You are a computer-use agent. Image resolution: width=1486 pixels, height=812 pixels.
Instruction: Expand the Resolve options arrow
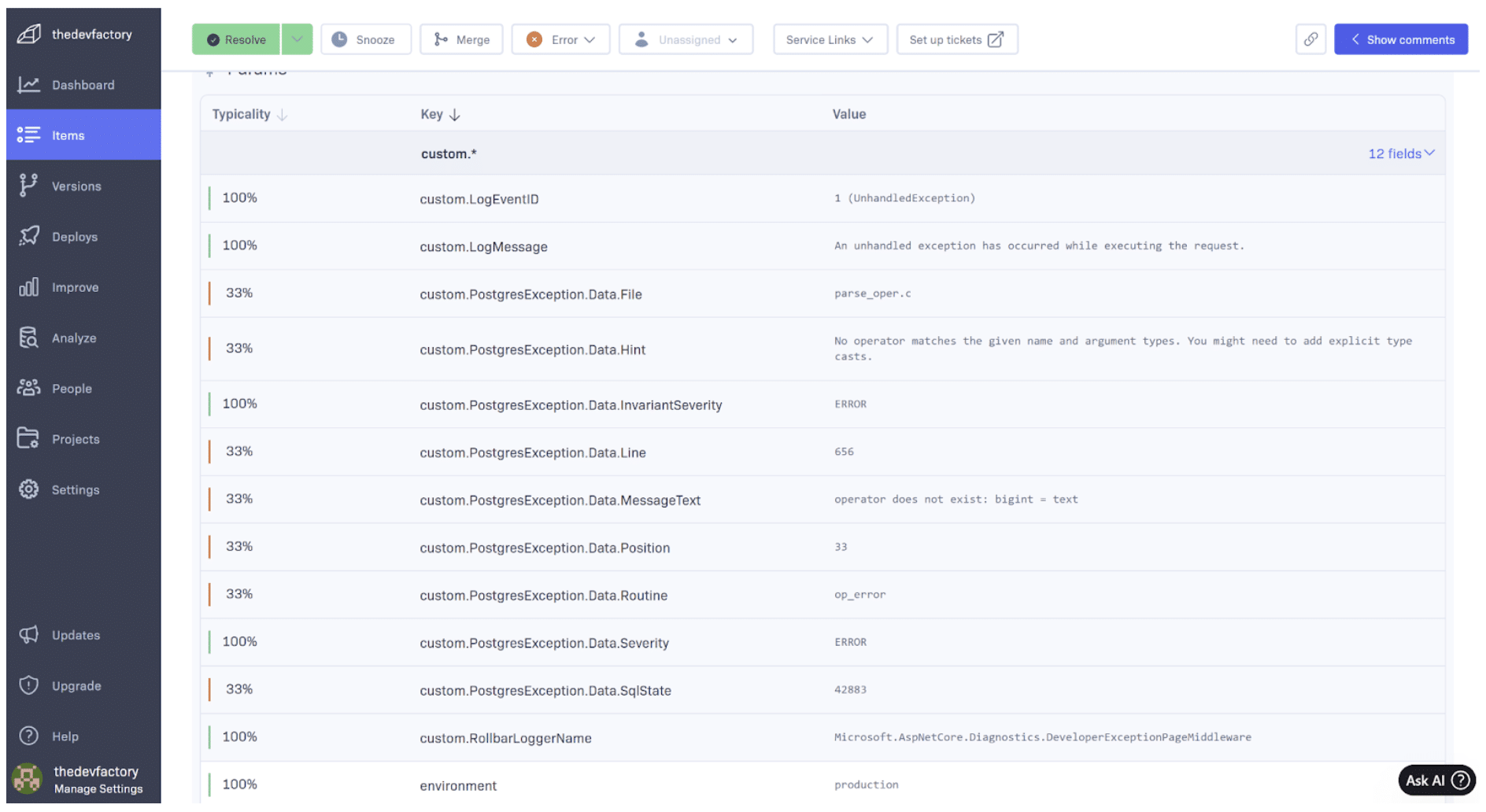tap(297, 39)
